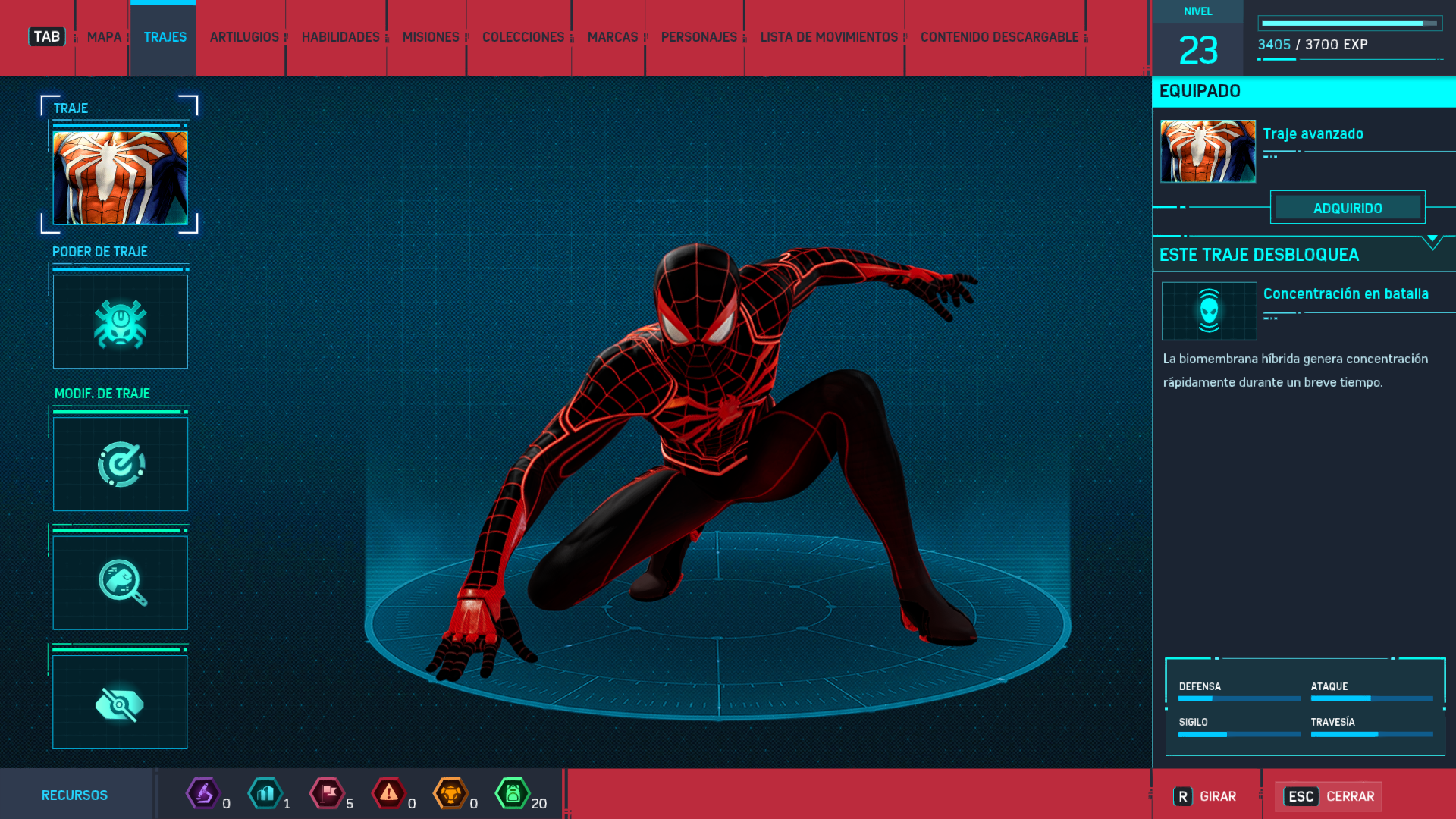
Task: Select the first suit mod radar icon
Action: coord(121,464)
